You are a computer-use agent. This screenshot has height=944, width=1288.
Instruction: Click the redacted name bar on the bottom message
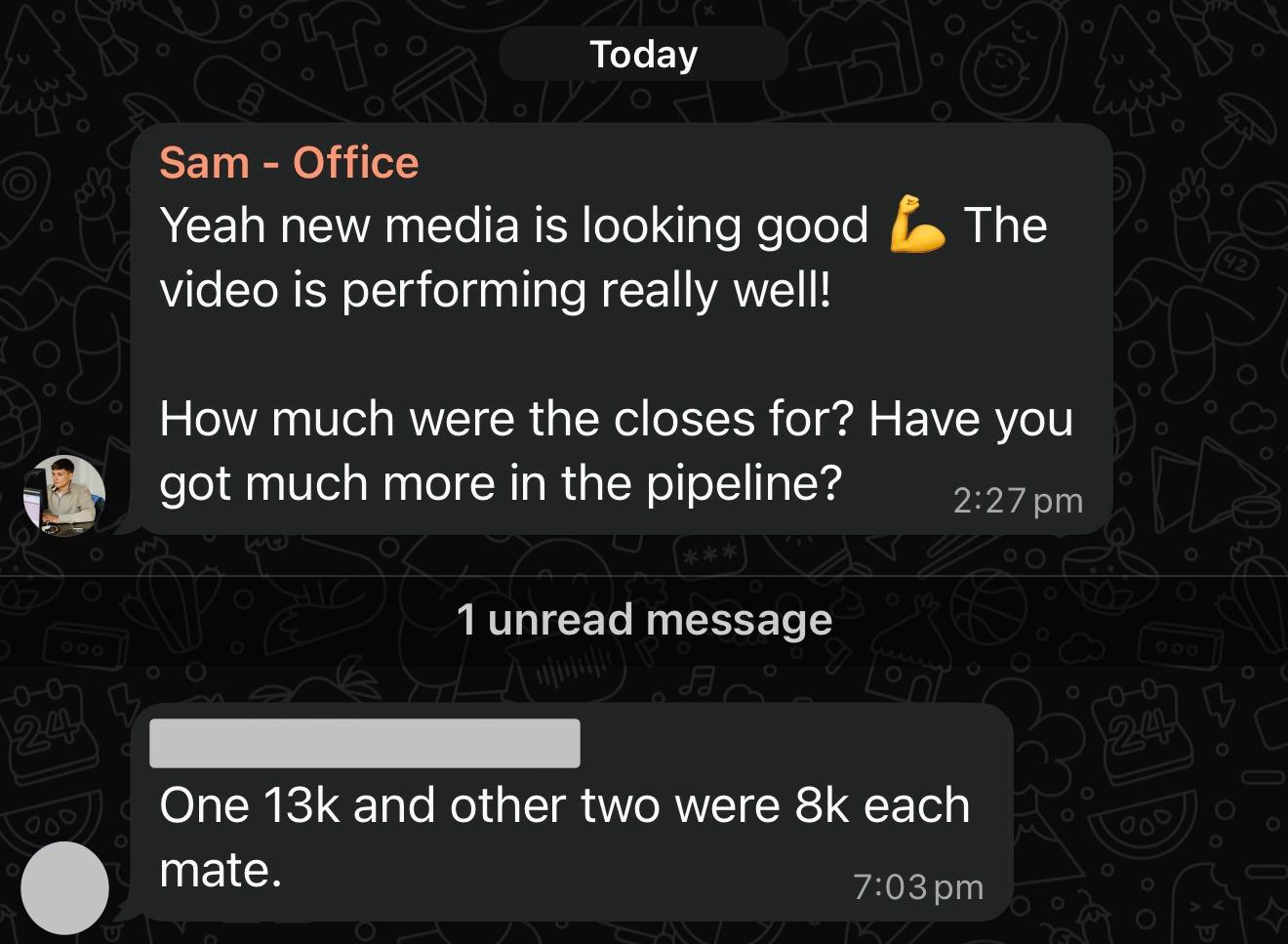(x=364, y=742)
